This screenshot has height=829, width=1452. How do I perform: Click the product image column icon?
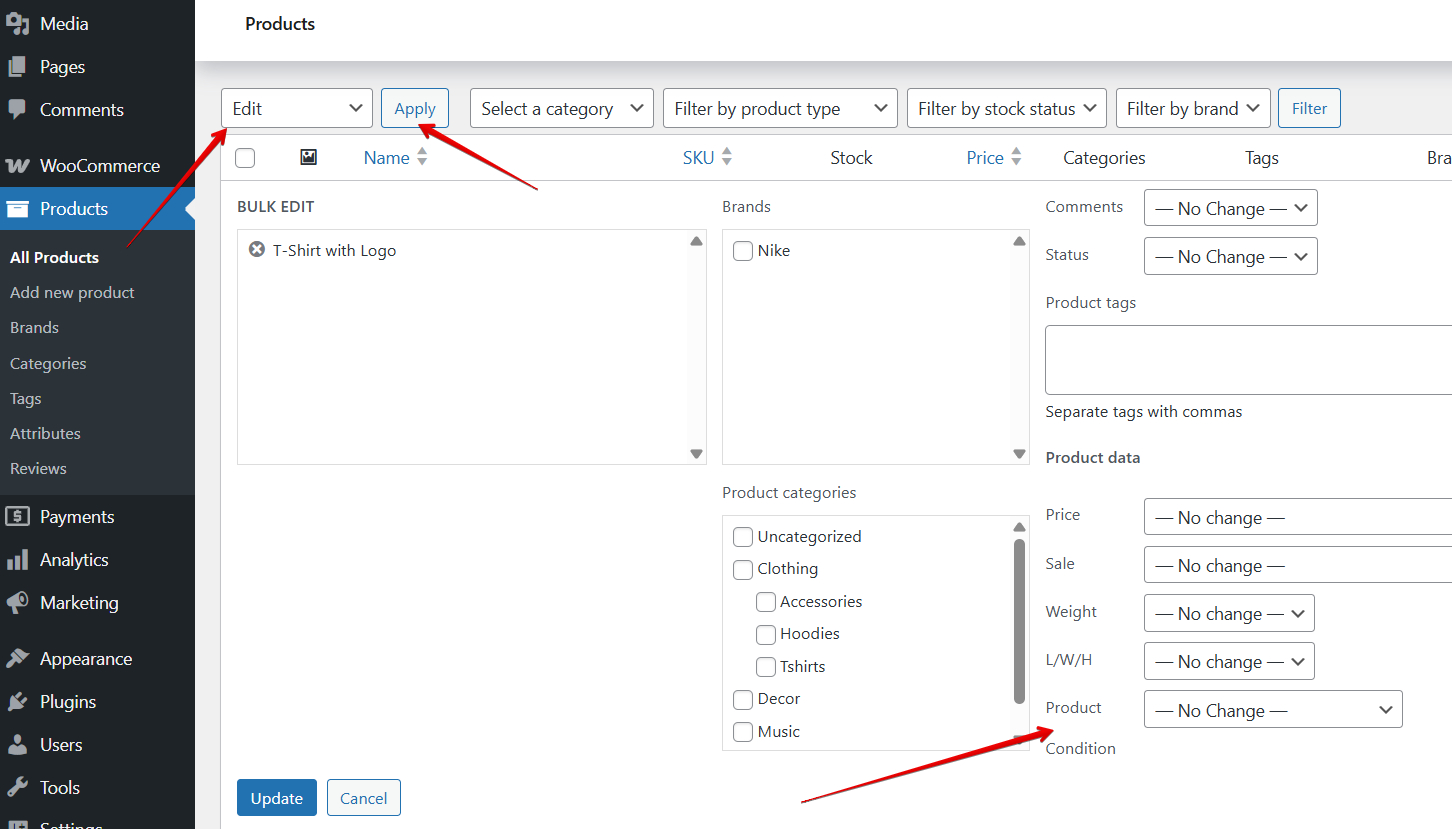tap(308, 158)
